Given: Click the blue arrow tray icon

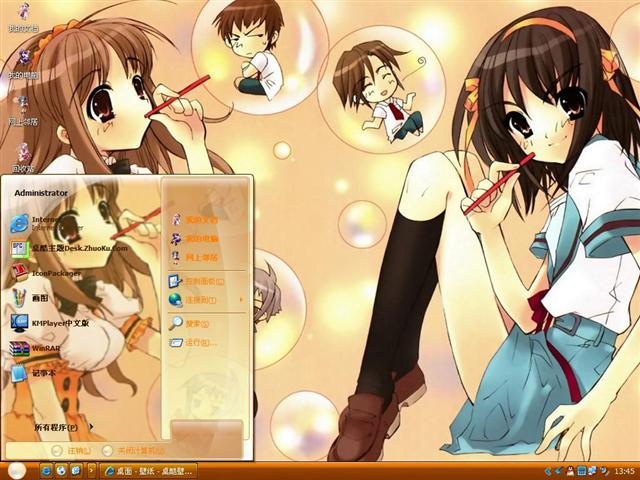Looking at the screenshot, I should [x=559, y=471].
